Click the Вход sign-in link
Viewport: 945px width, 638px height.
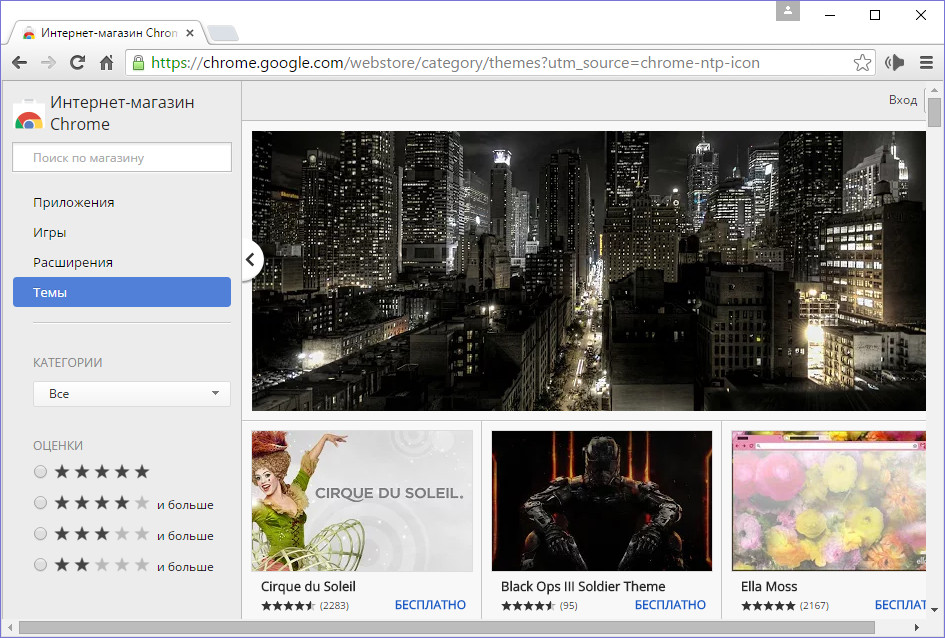pos(903,100)
